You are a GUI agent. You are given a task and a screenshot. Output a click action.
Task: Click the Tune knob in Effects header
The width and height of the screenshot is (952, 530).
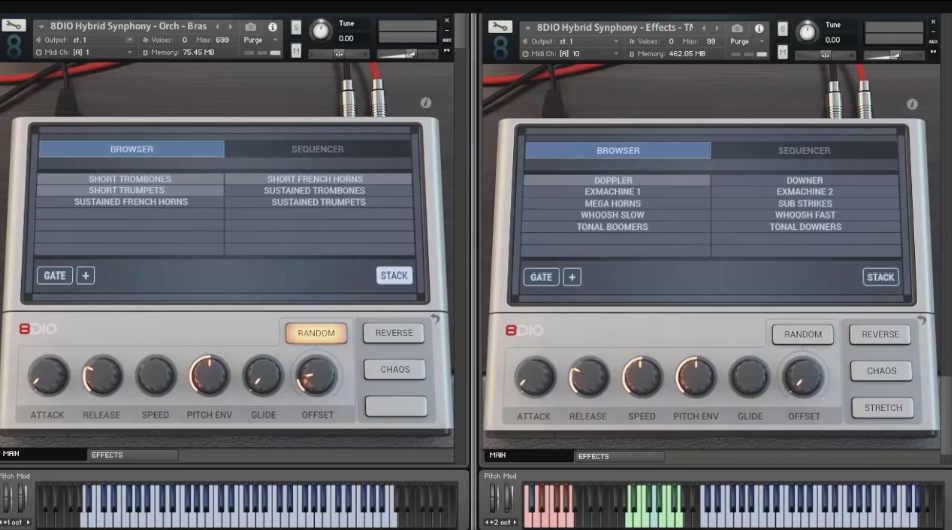[808, 31]
